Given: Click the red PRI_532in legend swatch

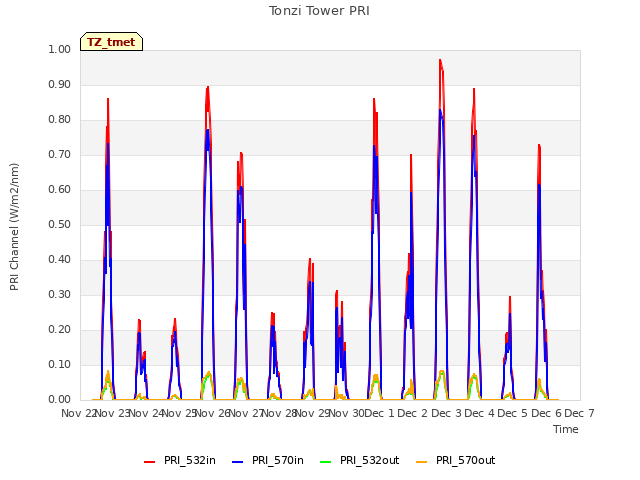Looking at the screenshot, I should [x=149, y=461].
